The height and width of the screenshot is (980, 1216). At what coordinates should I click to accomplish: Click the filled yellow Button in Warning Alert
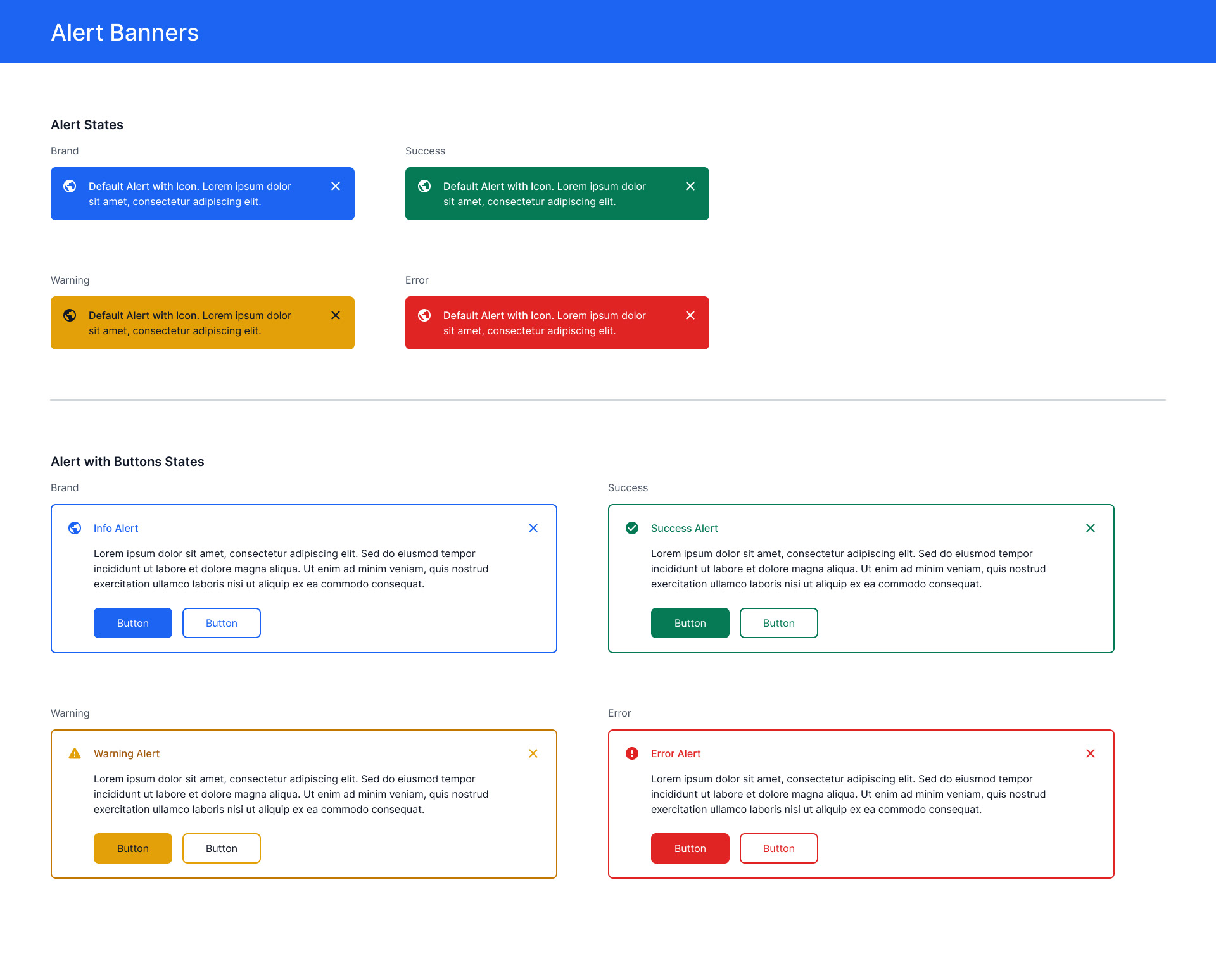coord(133,848)
